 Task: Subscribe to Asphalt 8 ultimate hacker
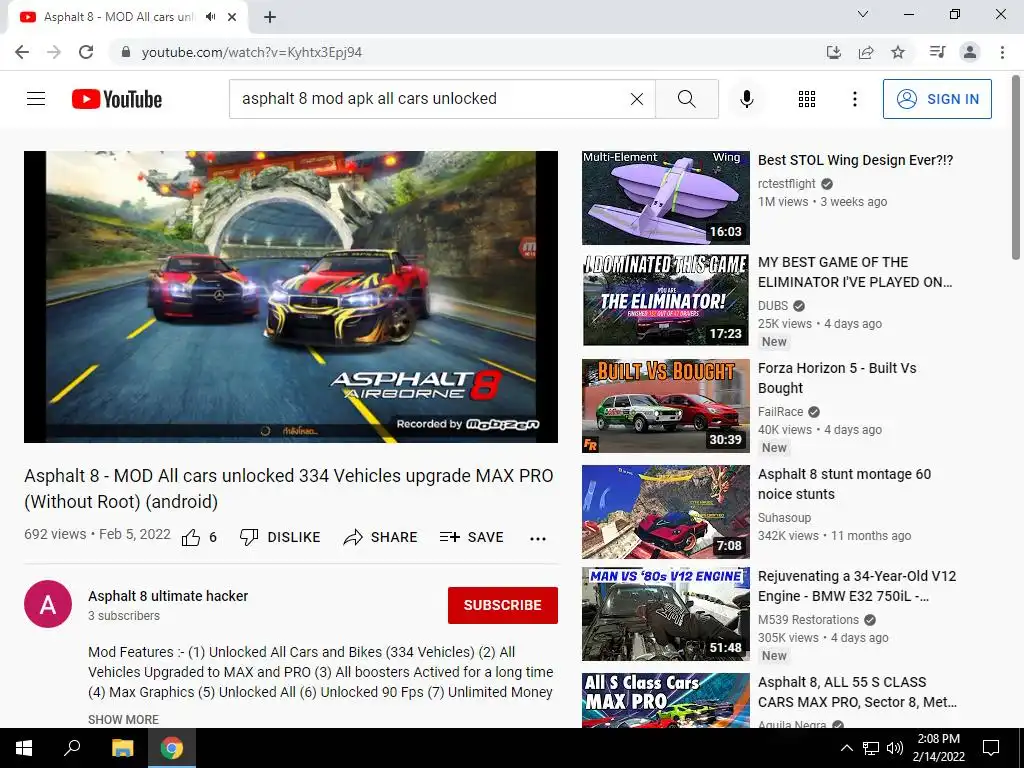[x=502, y=605]
